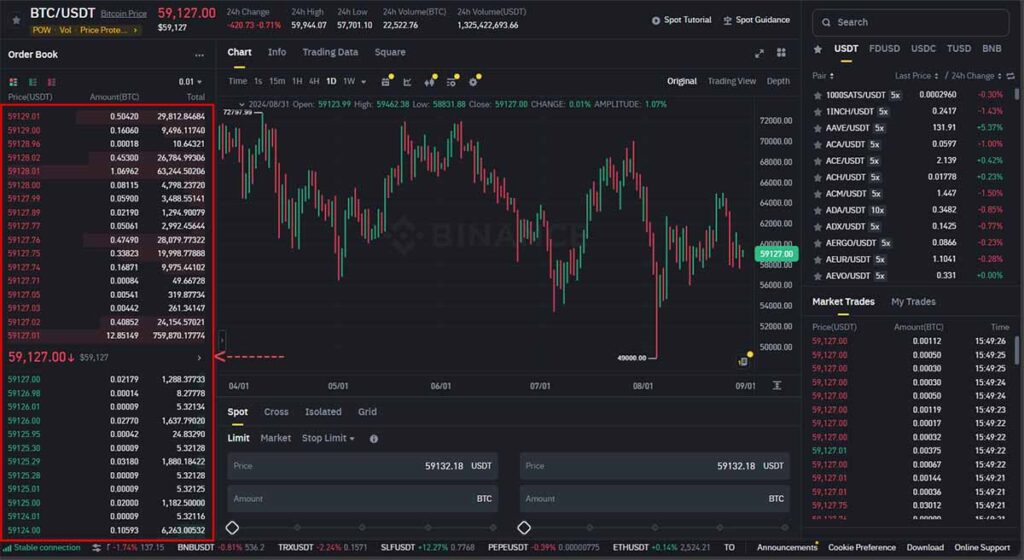Switch chart mode to Depth
1024x560 pixels.
(x=778, y=81)
